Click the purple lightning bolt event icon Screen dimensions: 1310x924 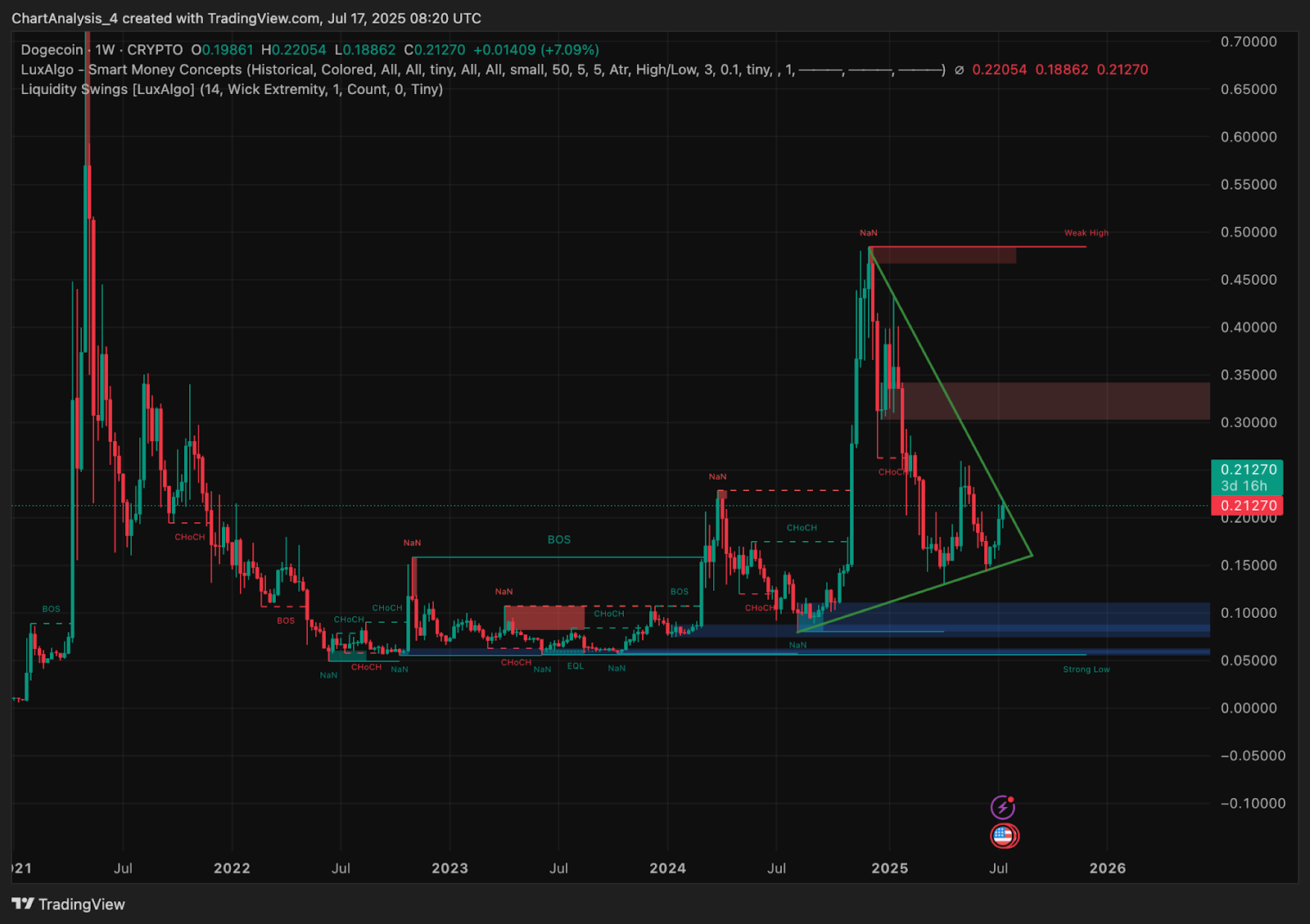pos(1002,808)
